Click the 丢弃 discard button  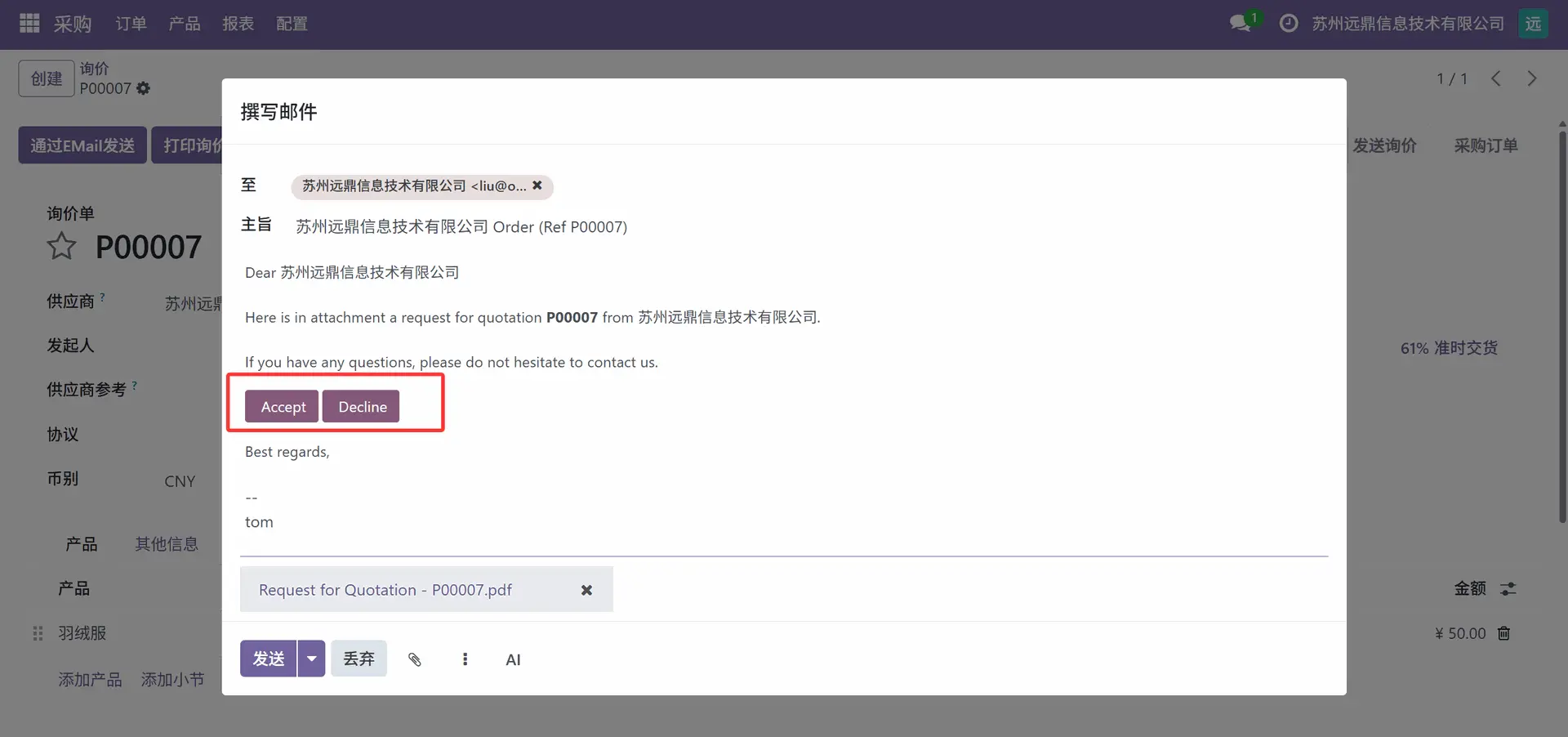(x=359, y=659)
